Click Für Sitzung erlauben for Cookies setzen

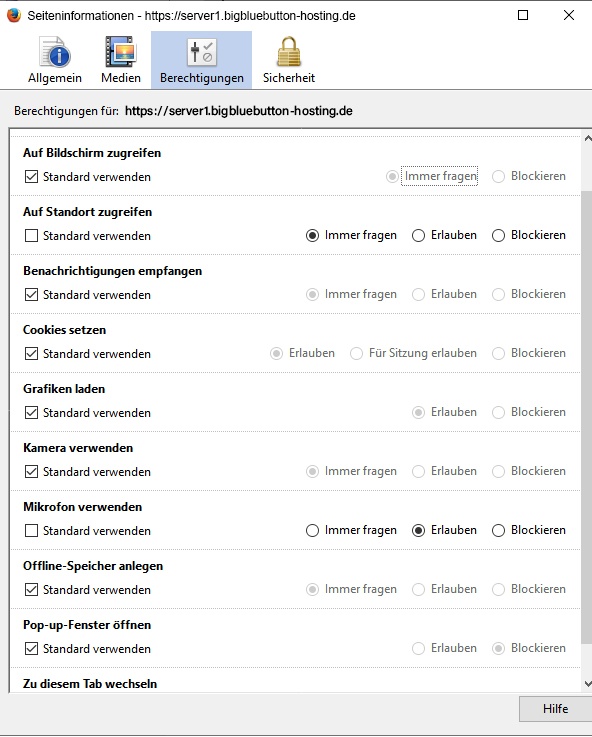(x=356, y=353)
